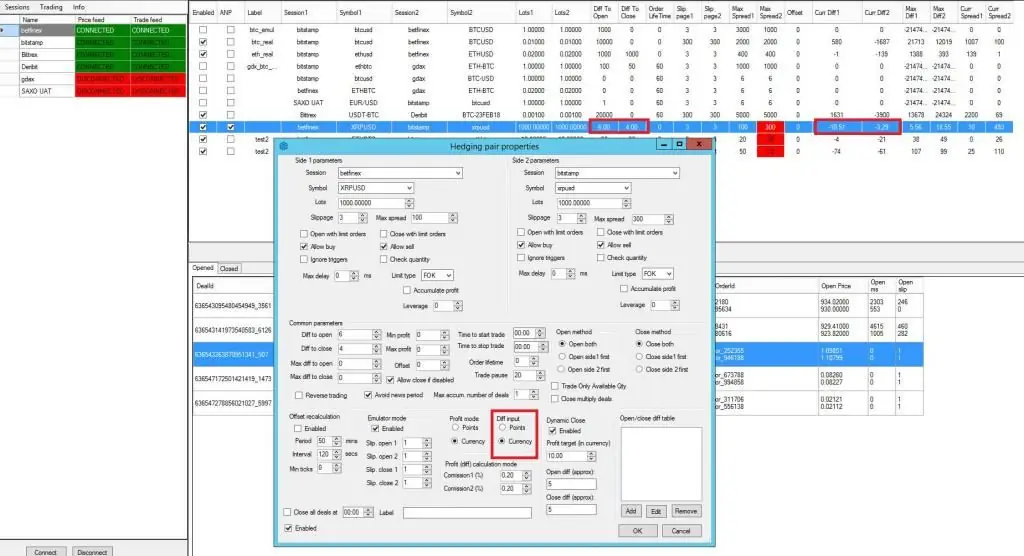Click the Time to start trade field

[x=524, y=333]
